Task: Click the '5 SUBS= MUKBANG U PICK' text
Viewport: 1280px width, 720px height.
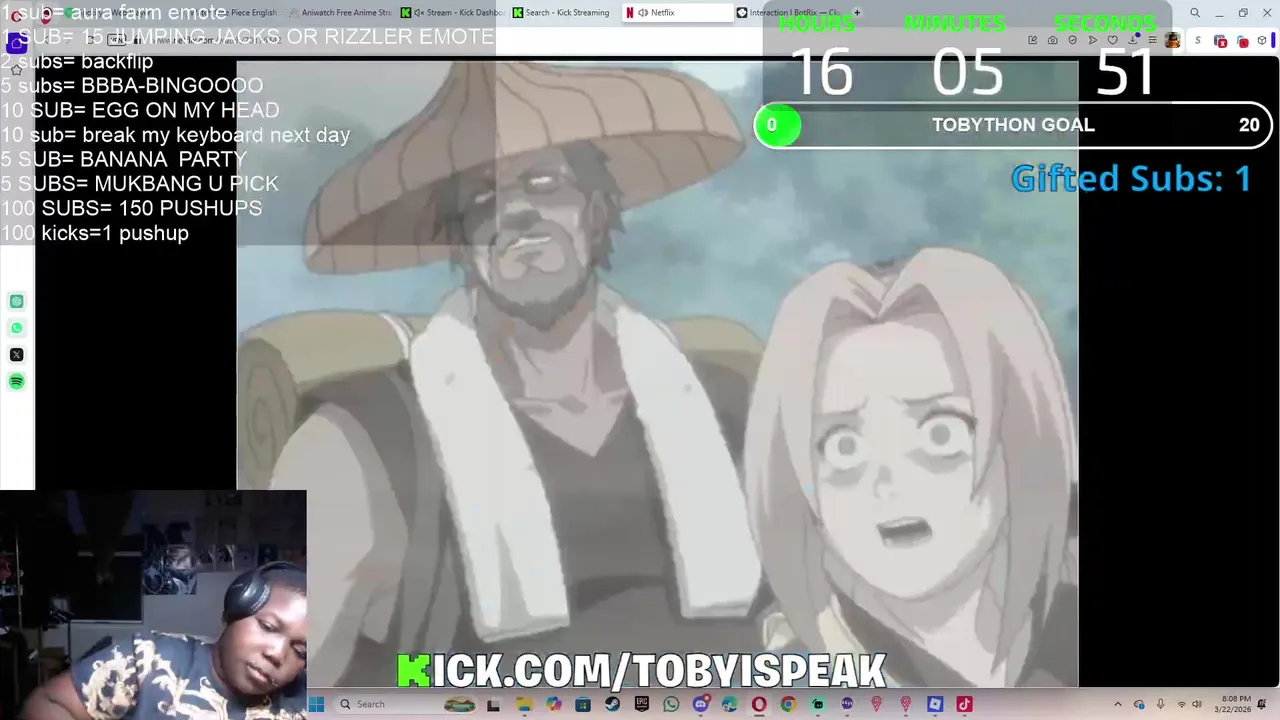Action: (x=139, y=184)
